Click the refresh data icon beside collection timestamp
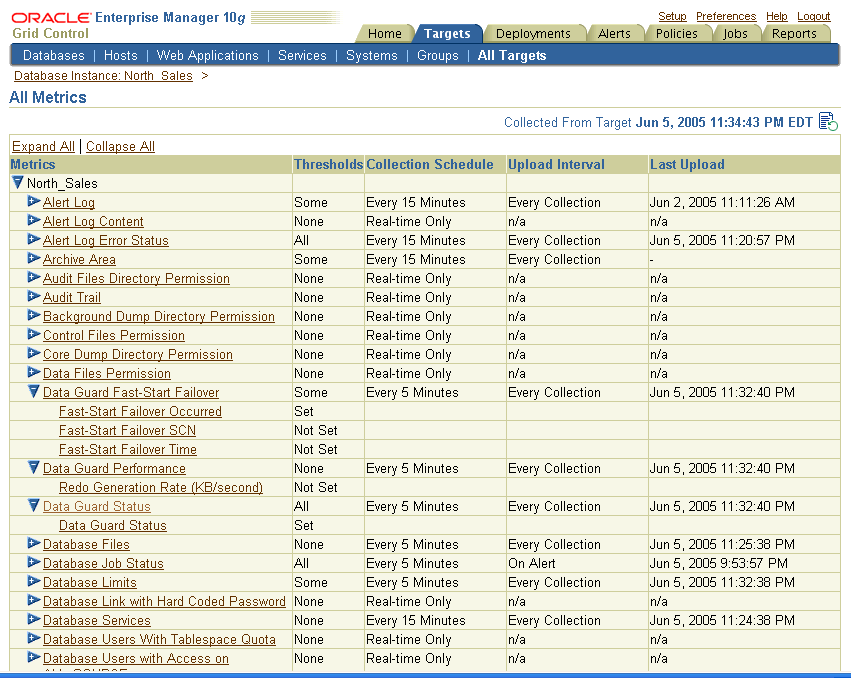The height and width of the screenshot is (678, 851). tap(828, 122)
